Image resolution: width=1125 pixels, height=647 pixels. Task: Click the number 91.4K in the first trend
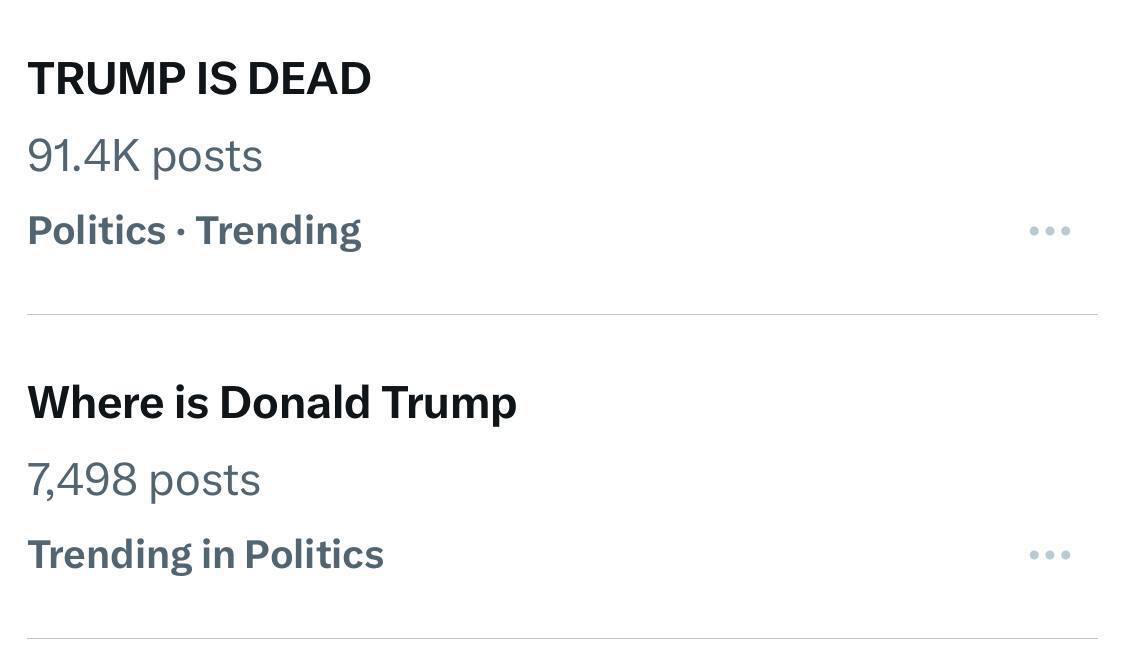tap(83, 156)
